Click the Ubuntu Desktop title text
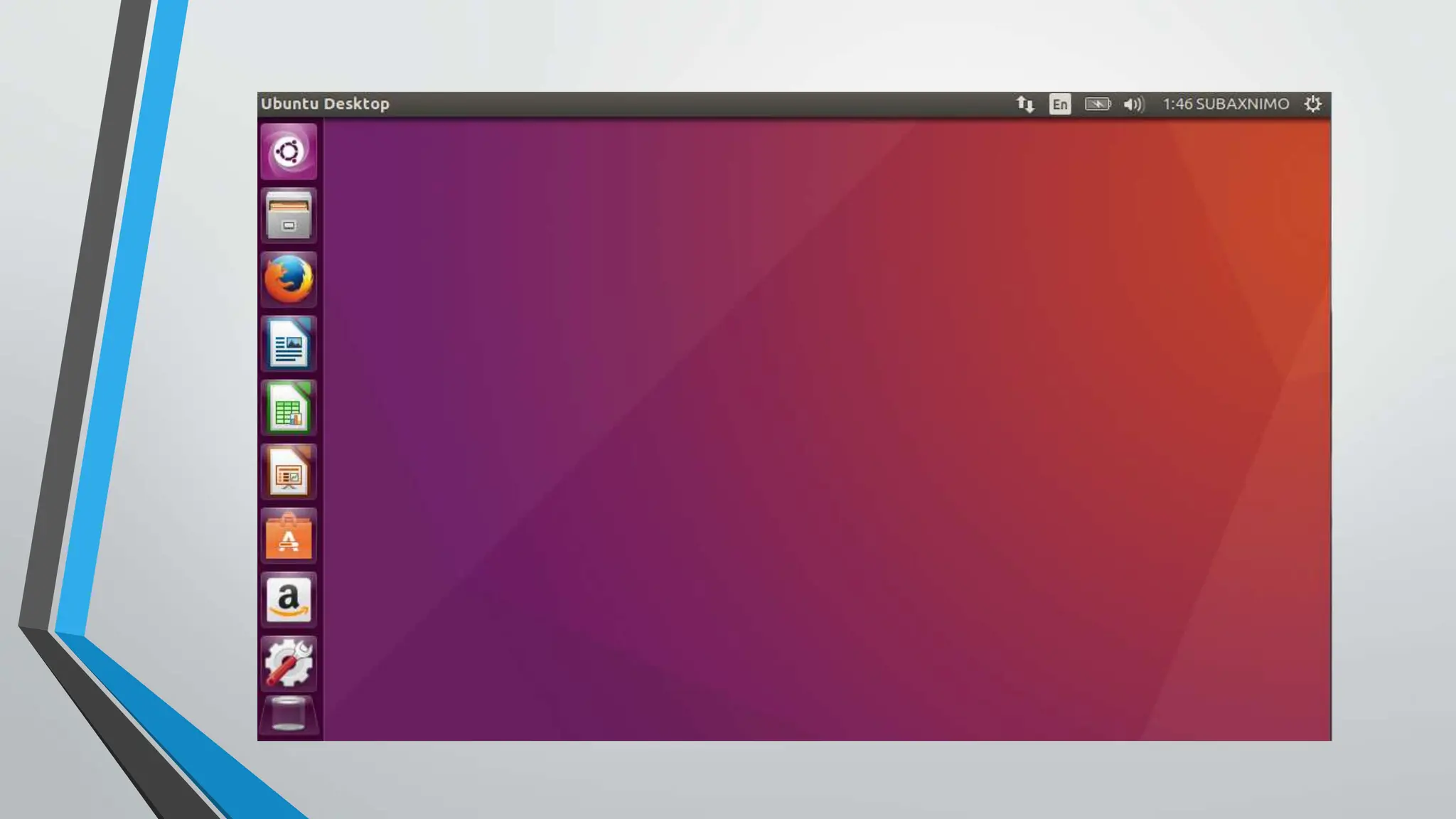The width and height of the screenshot is (1456, 819). click(325, 104)
